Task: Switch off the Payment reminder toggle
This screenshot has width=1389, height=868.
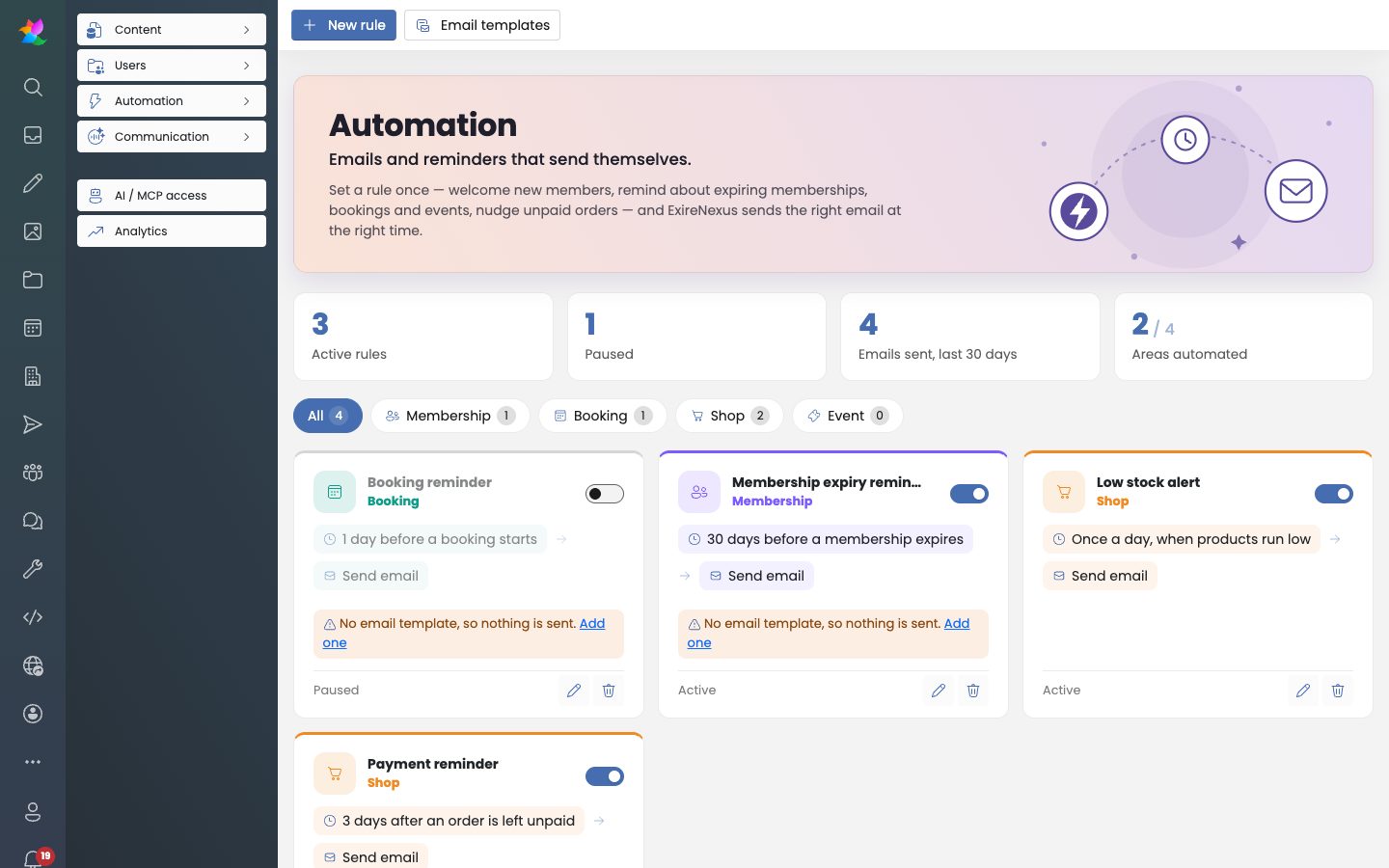Action: 605,776
